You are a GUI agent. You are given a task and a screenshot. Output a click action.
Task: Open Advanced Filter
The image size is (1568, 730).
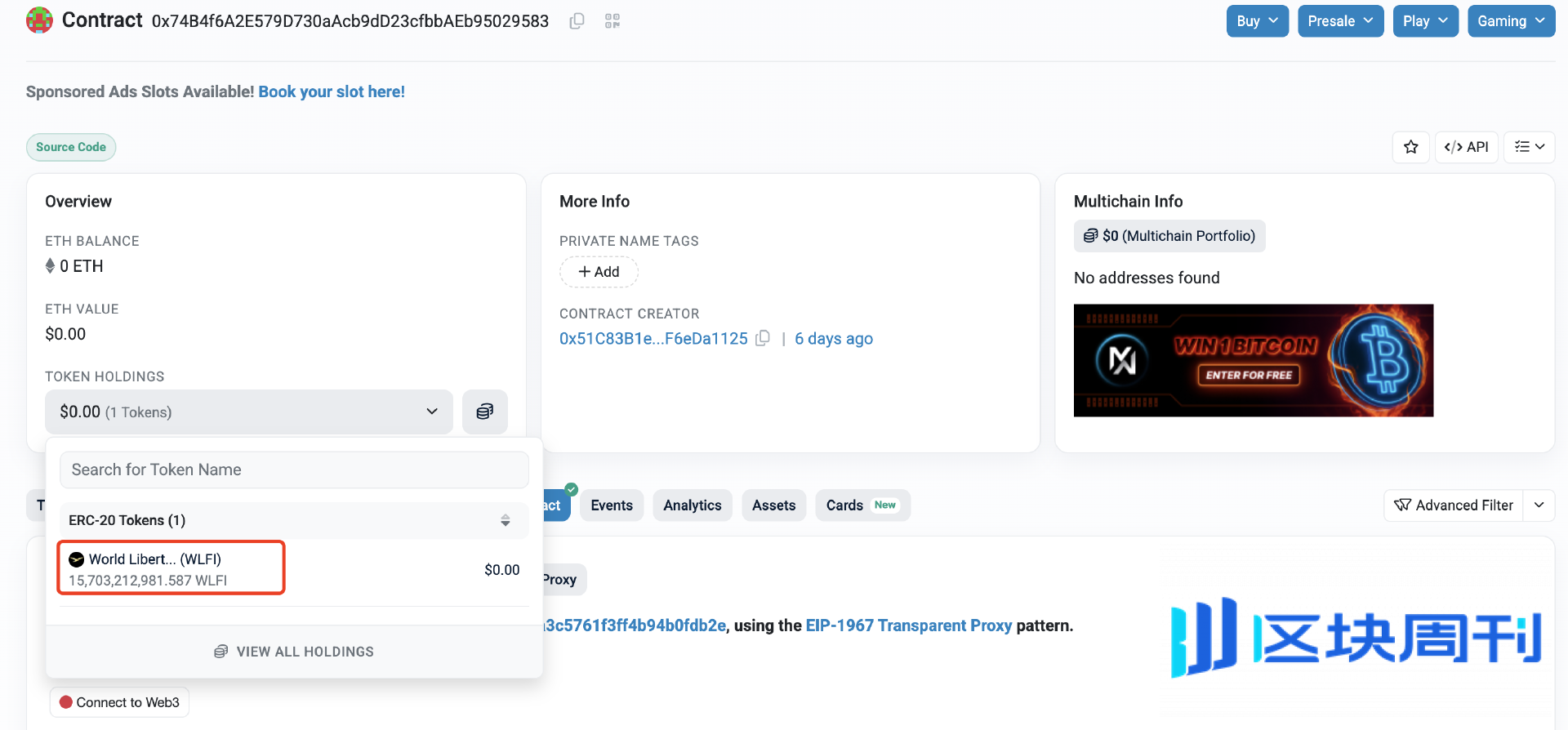pos(1453,505)
